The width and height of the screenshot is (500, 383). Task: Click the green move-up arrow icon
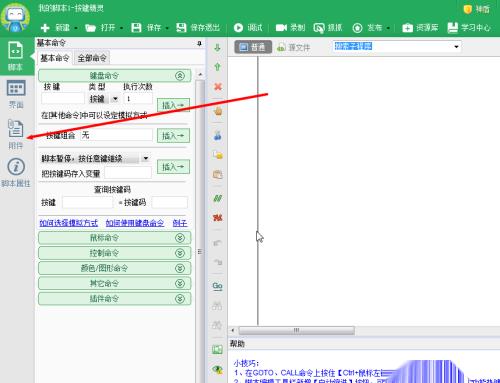click(x=218, y=67)
